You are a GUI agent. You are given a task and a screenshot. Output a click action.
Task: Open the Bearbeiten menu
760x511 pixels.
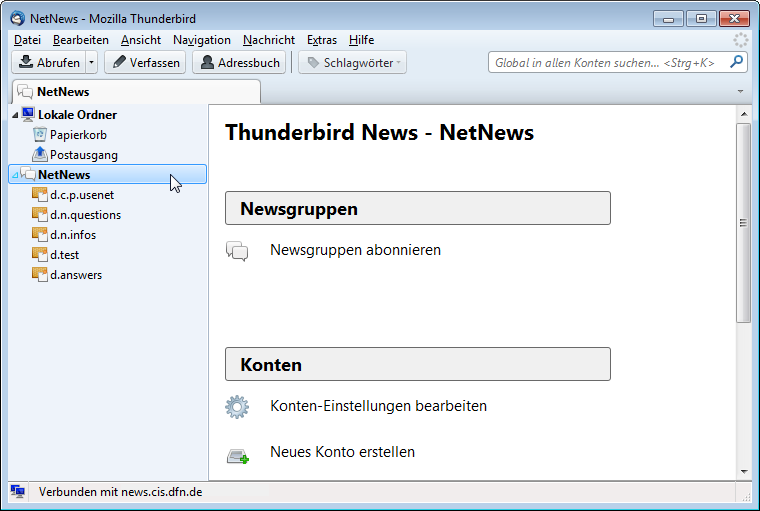[80, 40]
